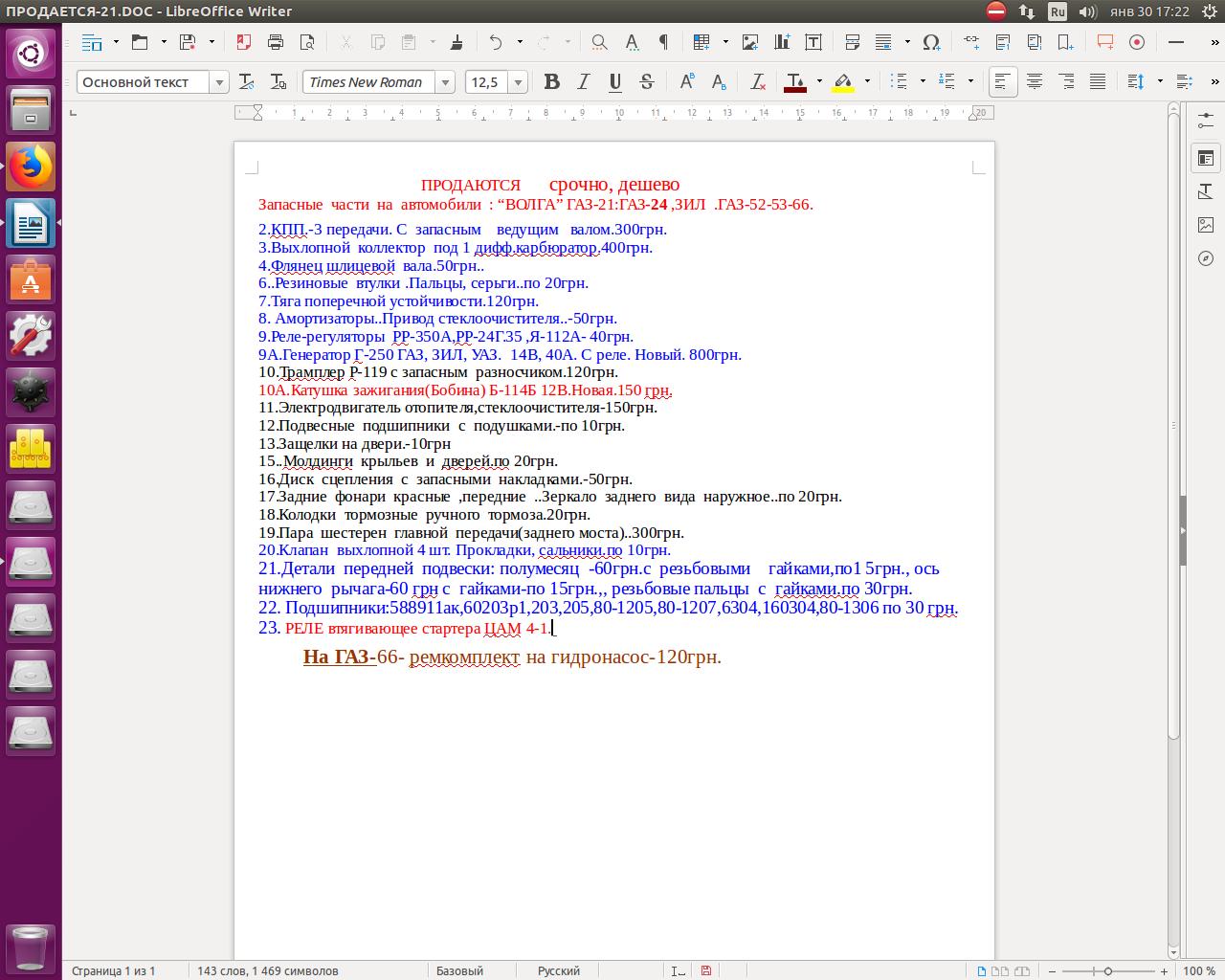The height and width of the screenshot is (980, 1225).
Task: Open the Save button dropdown arrow
Action: coord(212,42)
